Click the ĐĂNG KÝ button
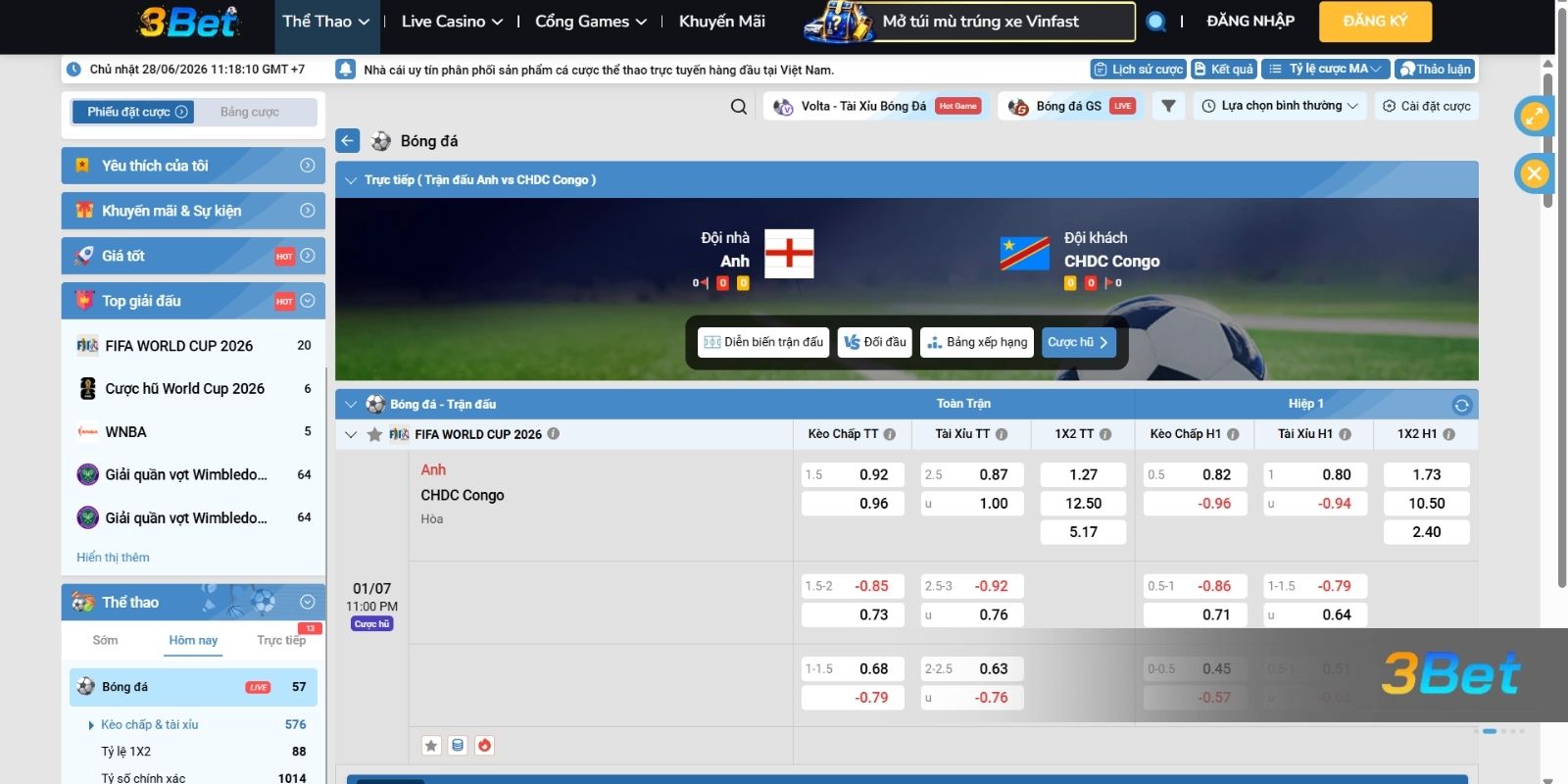Image resolution: width=1568 pixels, height=784 pixels. [1375, 22]
